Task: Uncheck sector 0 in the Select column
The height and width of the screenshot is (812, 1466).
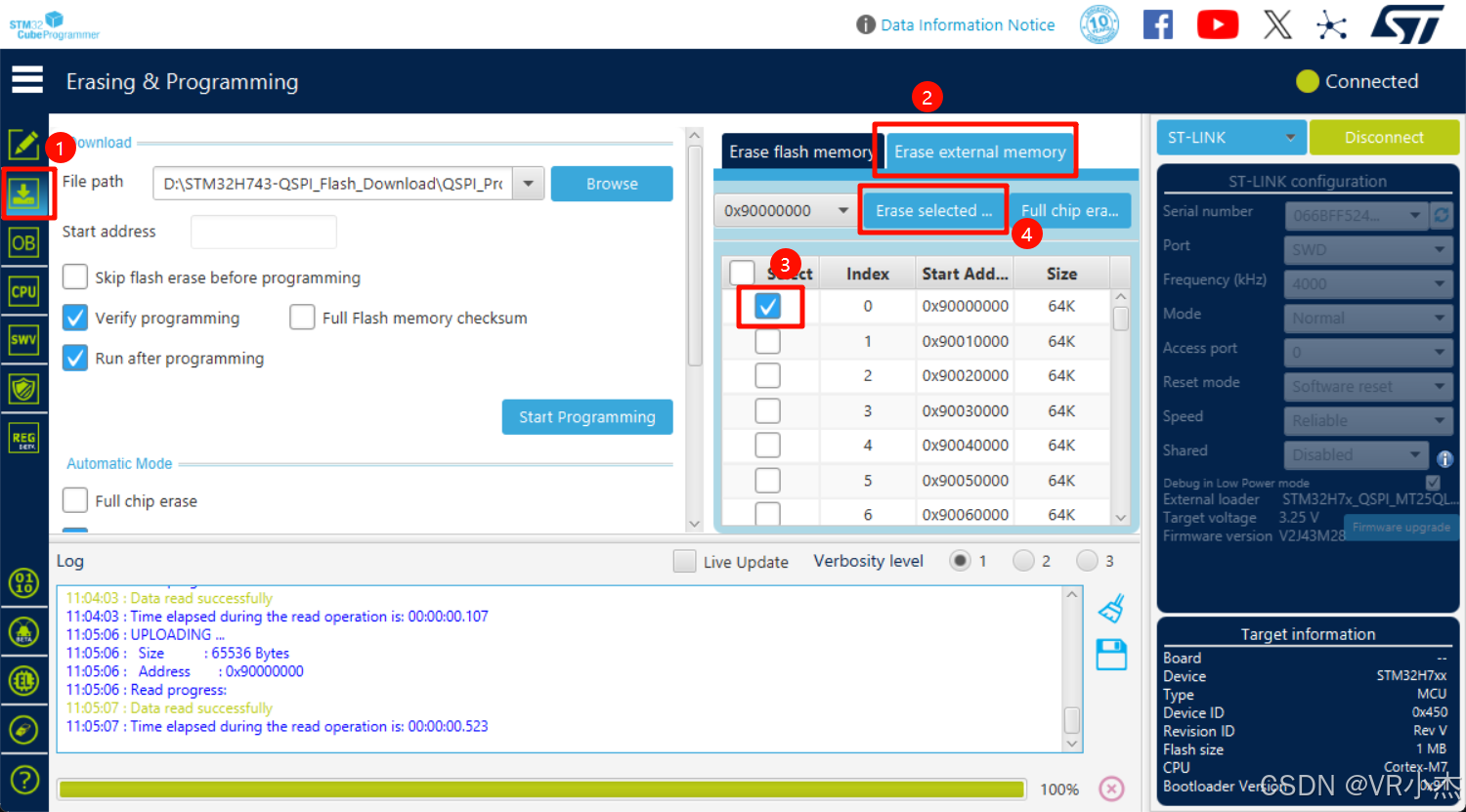Action: (769, 306)
